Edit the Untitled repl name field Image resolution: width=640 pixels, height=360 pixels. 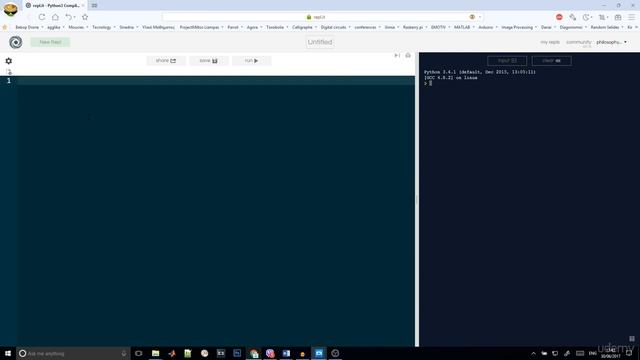click(320, 42)
